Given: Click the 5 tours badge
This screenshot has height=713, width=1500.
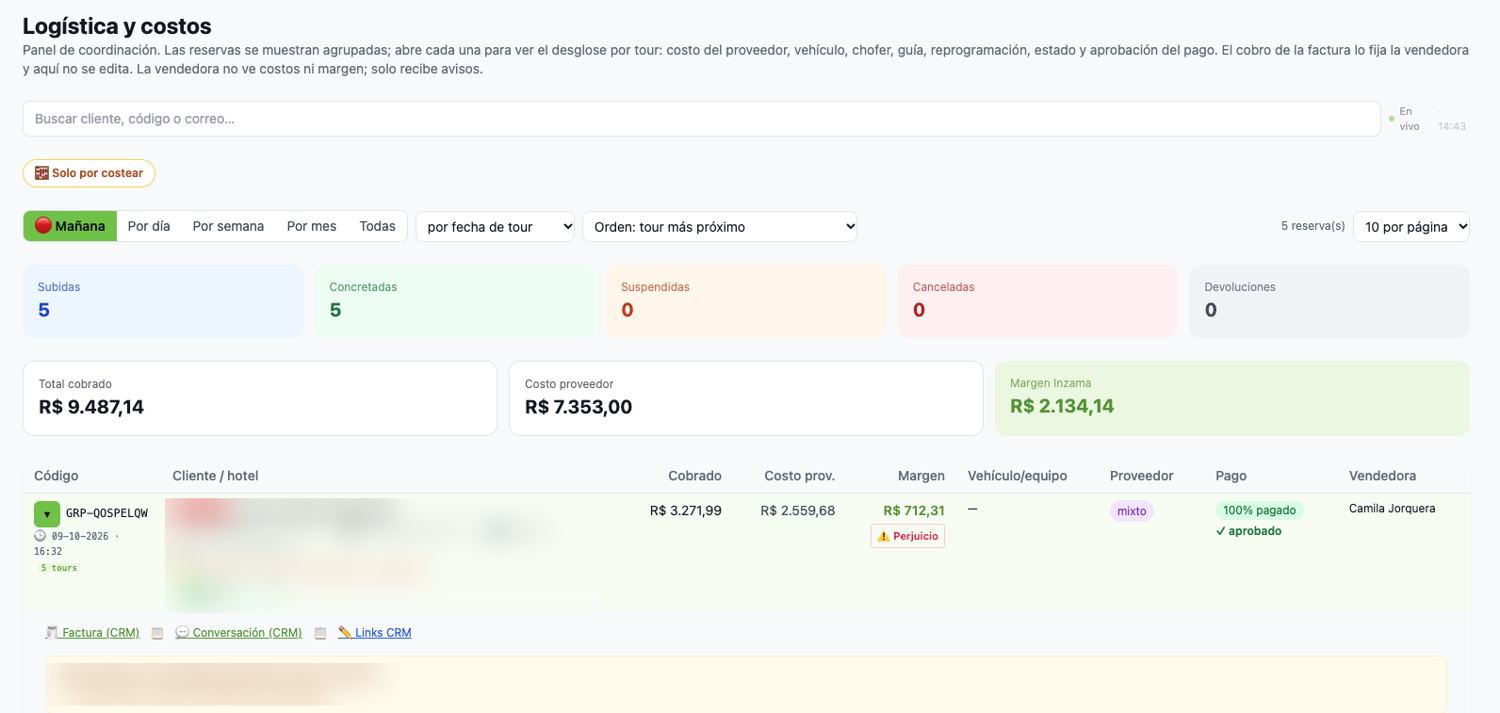Looking at the screenshot, I should pyautogui.click(x=59, y=568).
